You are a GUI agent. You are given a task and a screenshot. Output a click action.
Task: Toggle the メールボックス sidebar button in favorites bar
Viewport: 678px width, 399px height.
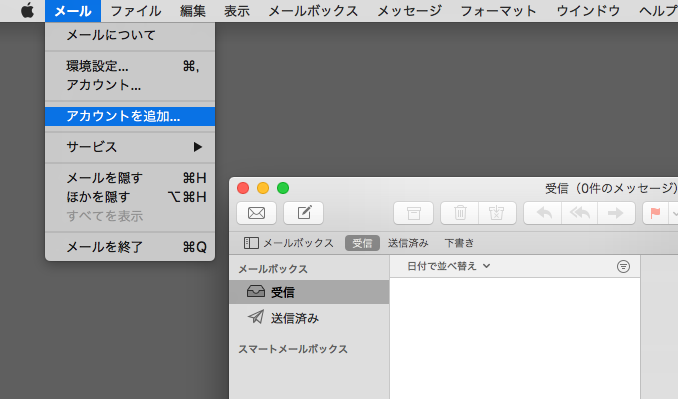[x=288, y=243]
